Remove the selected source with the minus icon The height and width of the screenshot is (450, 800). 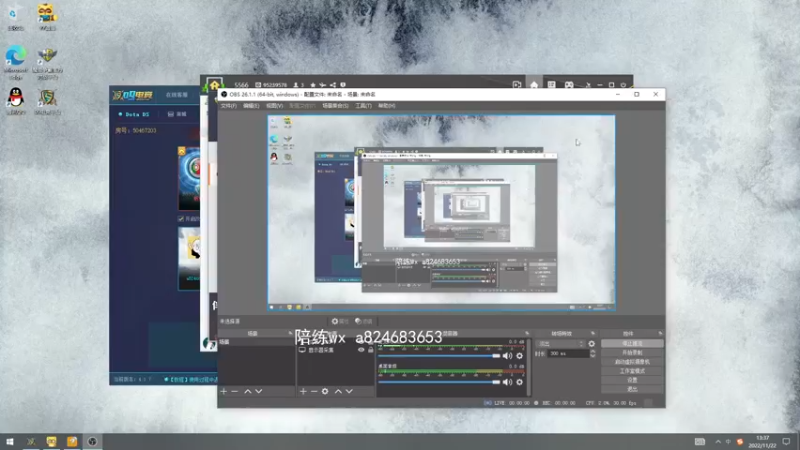click(x=314, y=391)
